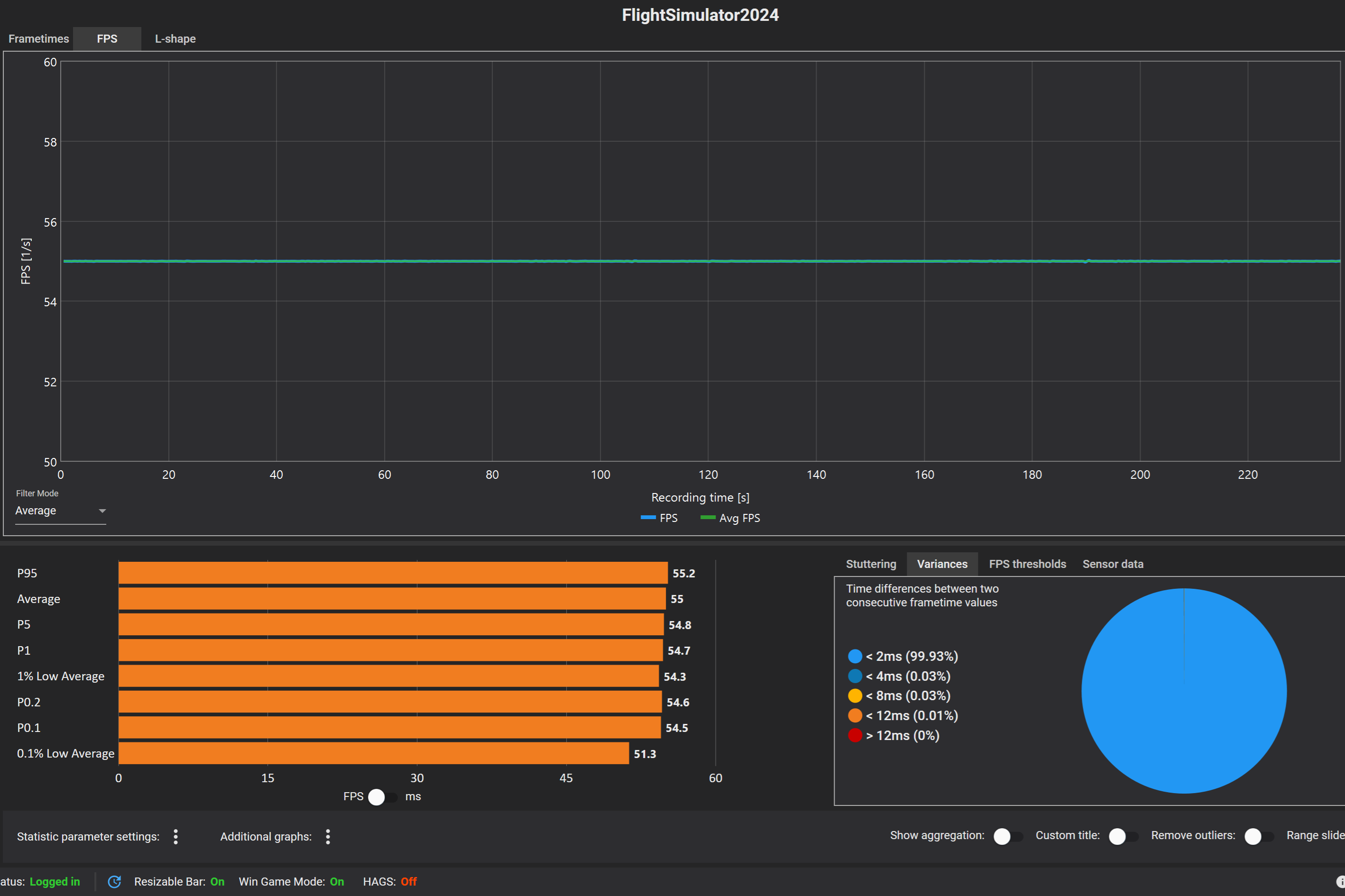The height and width of the screenshot is (896, 1345).
Task: Click the 54.3 value label
Action: pyautogui.click(x=674, y=677)
